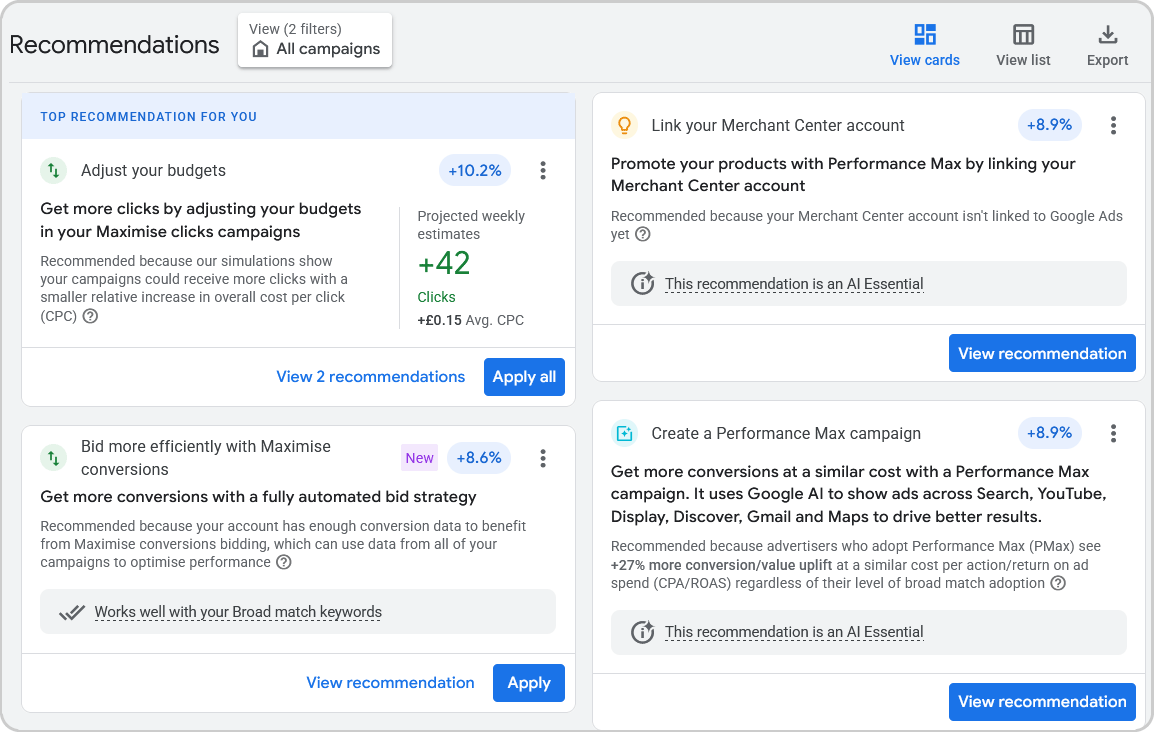1154x732 pixels.
Task: Click help icon after PMax uplift statistic
Action: pyautogui.click(x=1058, y=585)
